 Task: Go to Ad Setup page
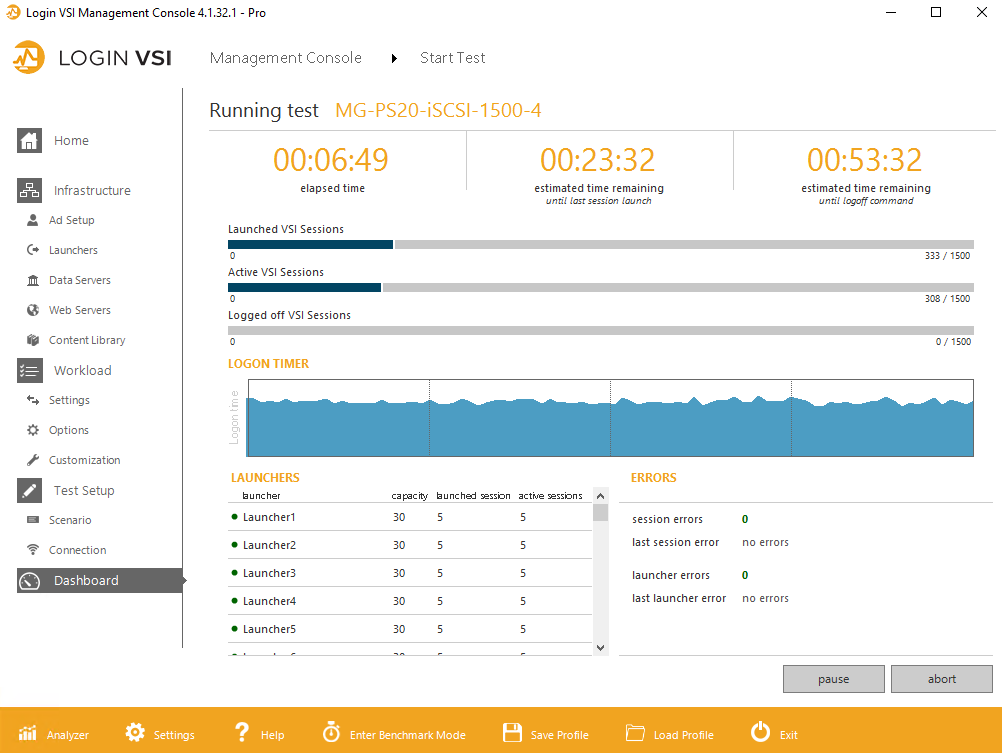click(72, 220)
